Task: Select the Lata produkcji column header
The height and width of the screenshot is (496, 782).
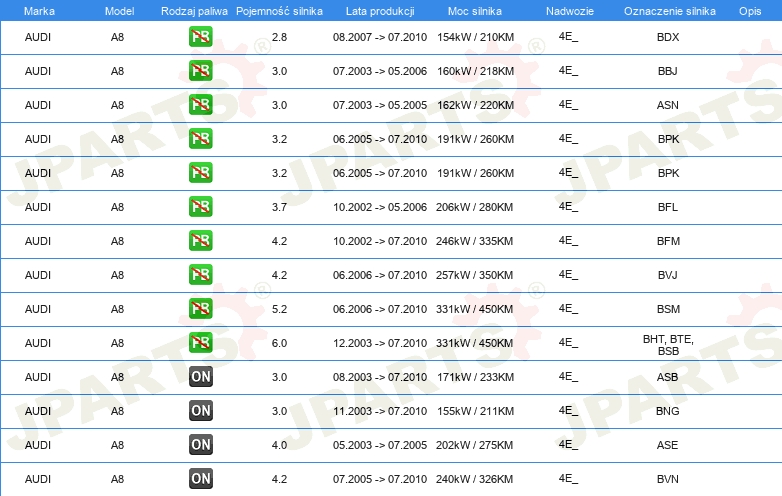Action: 380,11
